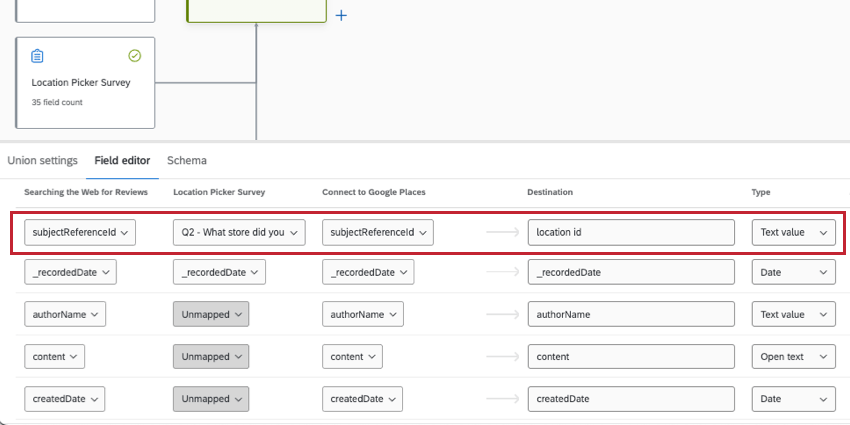Select the Location Picker Survey node card
850x425 pixels.
tap(85, 83)
